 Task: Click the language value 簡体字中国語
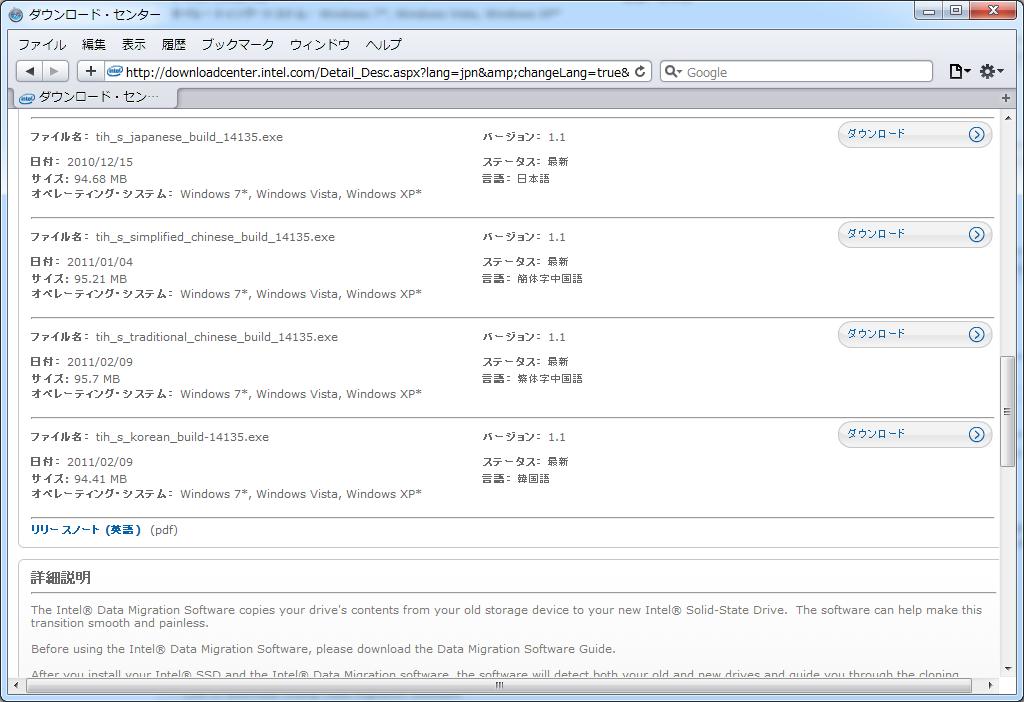tap(549, 278)
